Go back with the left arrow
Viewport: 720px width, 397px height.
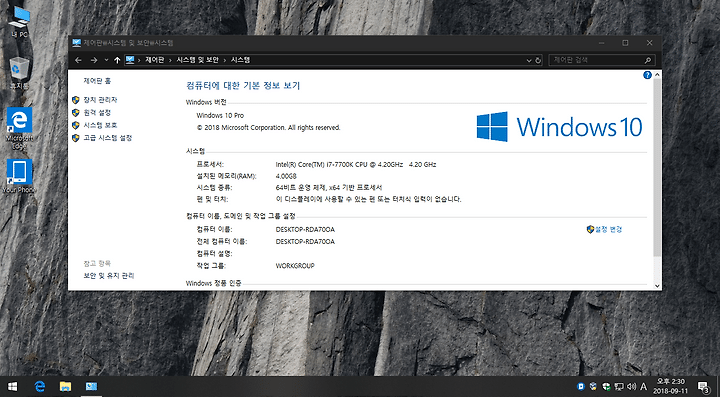pos(79,60)
